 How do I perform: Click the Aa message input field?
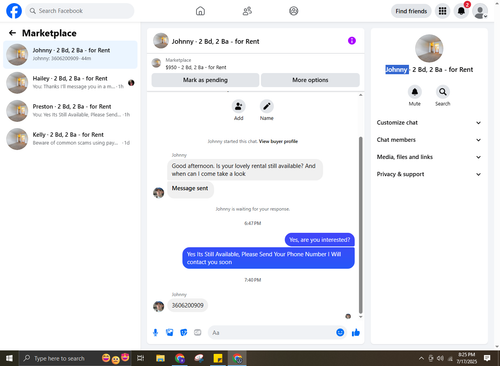click(277, 332)
